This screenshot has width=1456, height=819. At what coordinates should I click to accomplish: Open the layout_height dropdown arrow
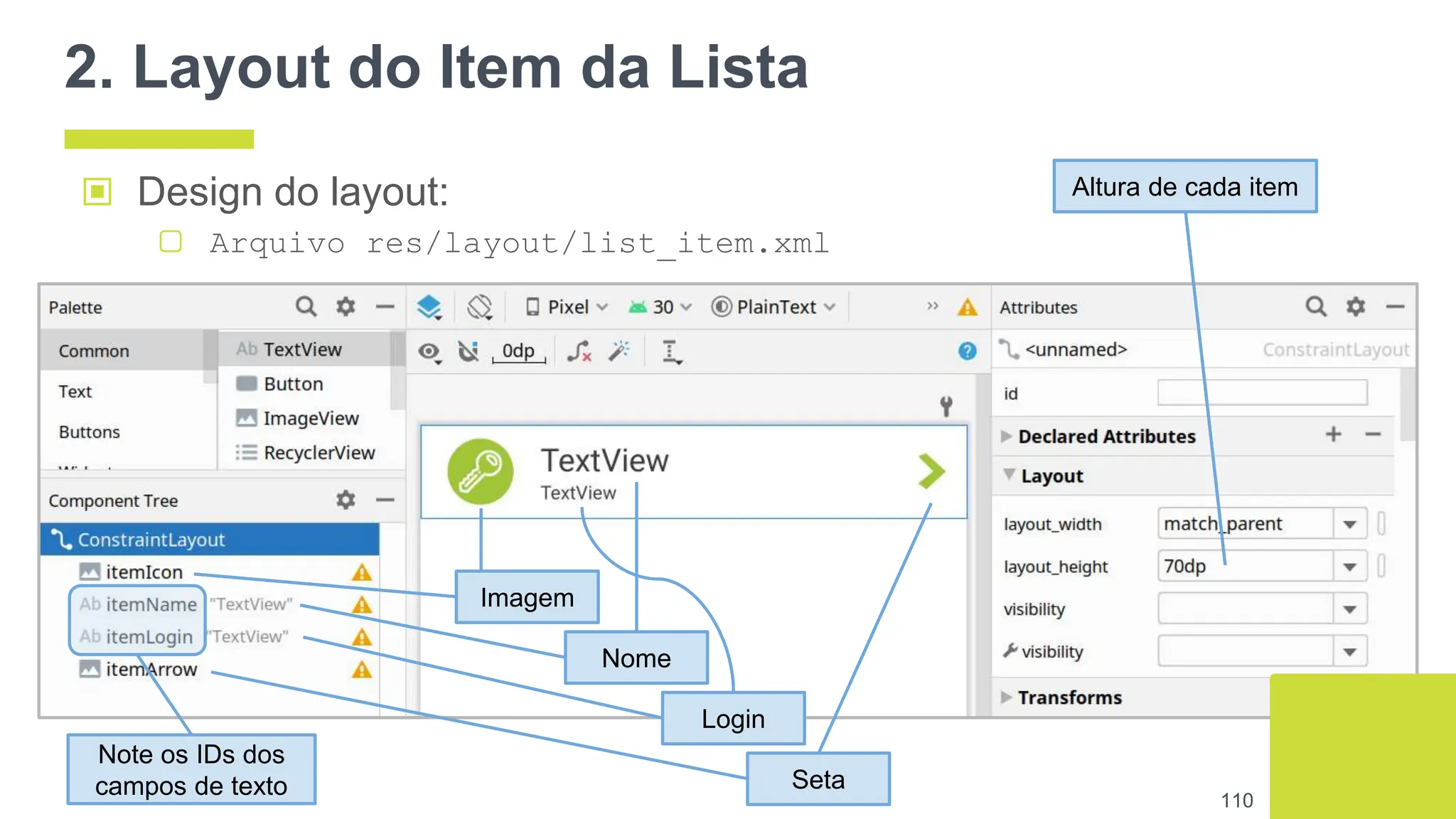point(1349,567)
